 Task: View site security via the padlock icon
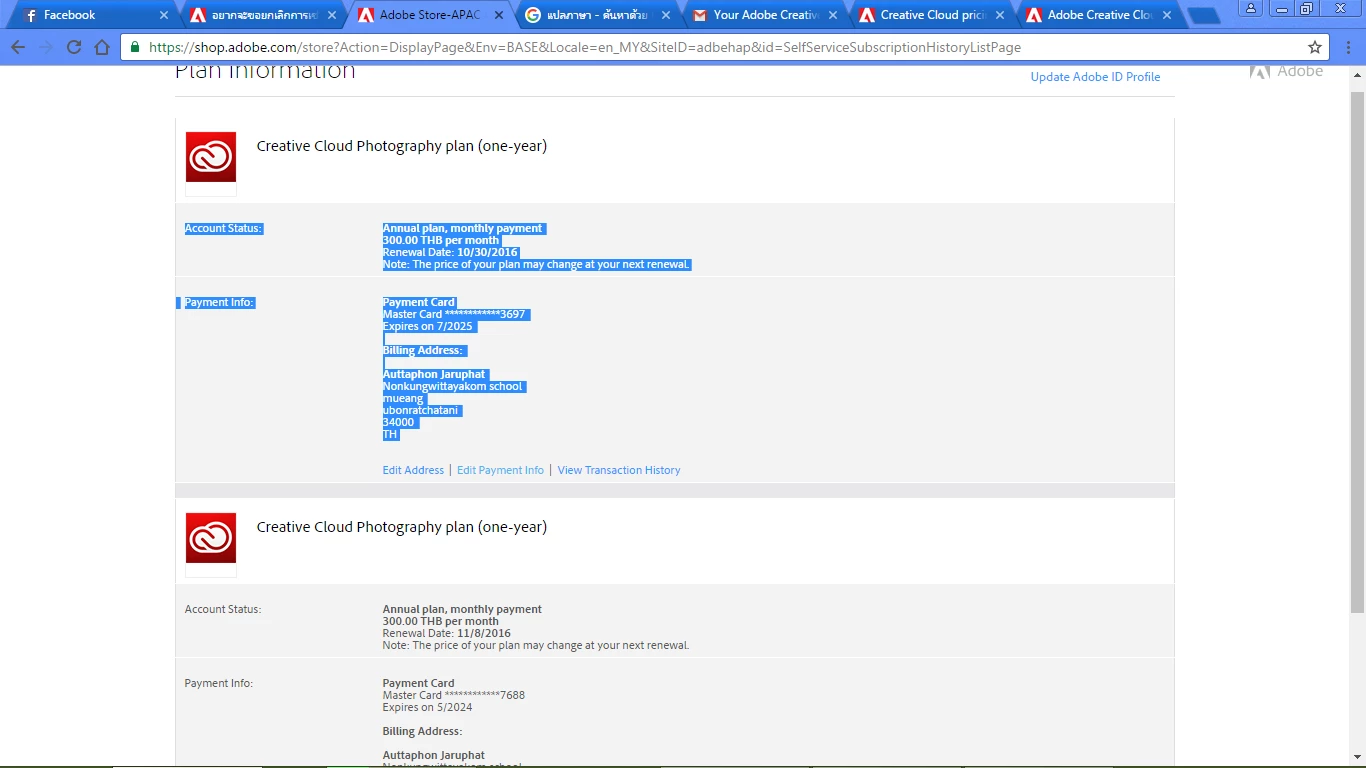tap(135, 47)
